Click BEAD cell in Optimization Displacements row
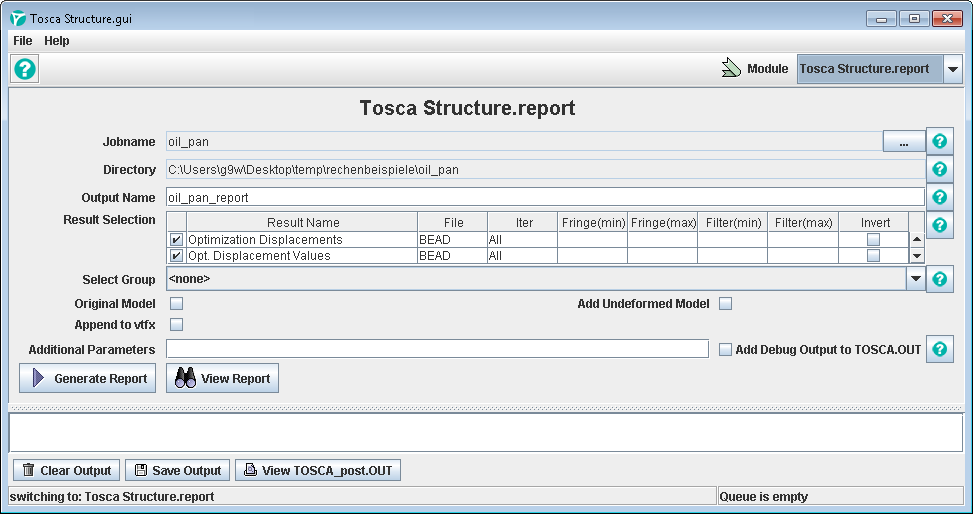Screen dimensions: 973x514 pos(453,240)
